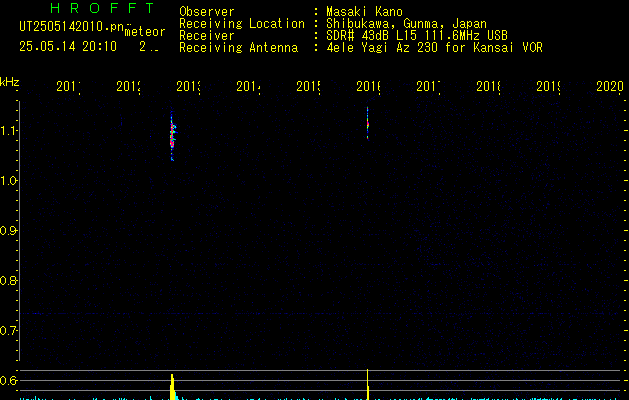
Task: Select the location Shibukawa, Gunma, Japan
Action: point(406,24)
